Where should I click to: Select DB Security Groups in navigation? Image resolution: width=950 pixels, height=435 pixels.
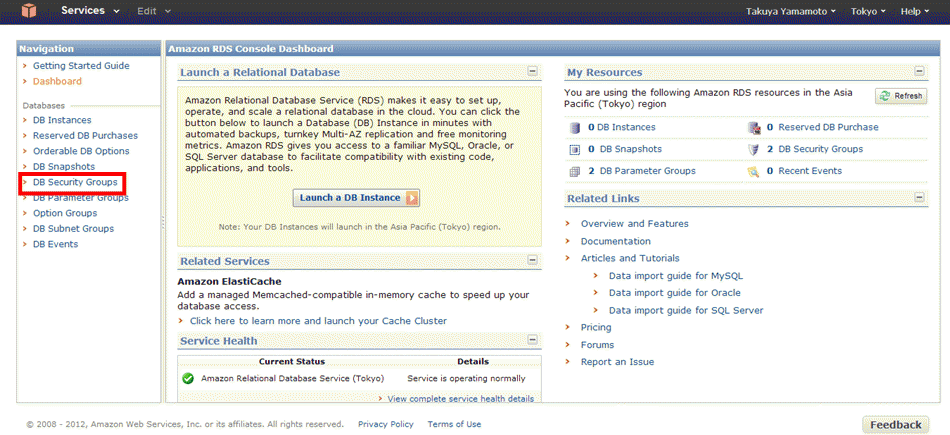(x=75, y=182)
